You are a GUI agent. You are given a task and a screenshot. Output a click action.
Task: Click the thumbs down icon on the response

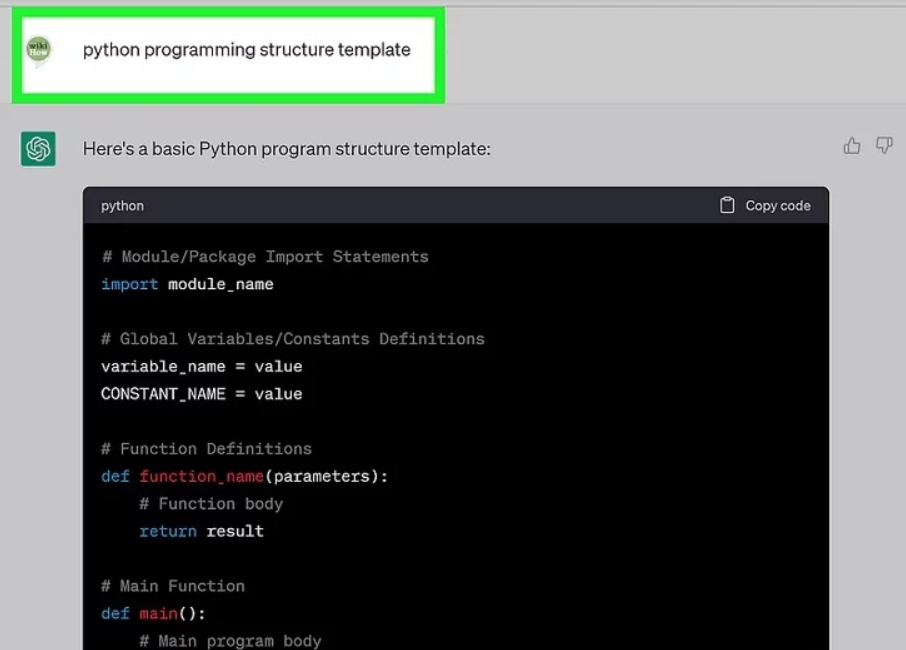click(884, 146)
